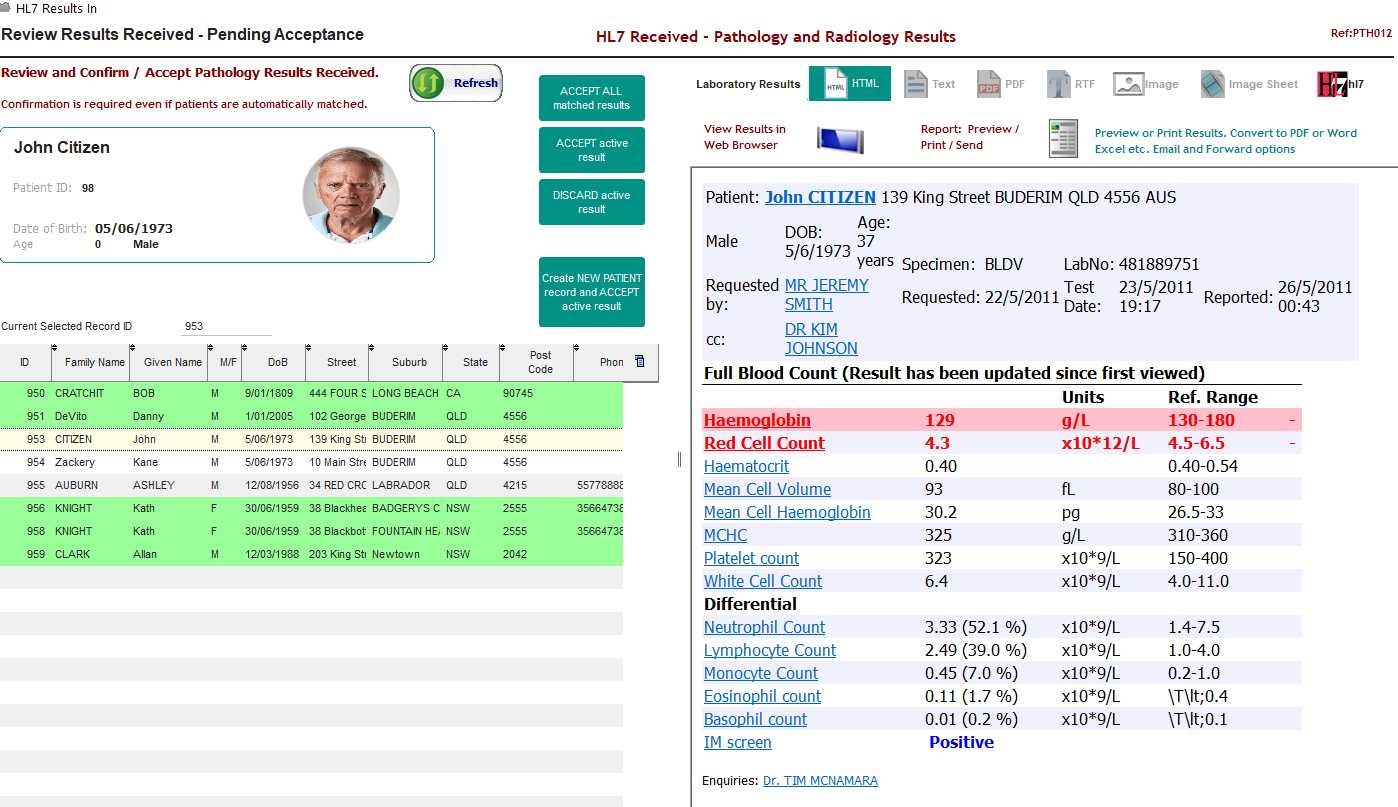Image resolution: width=1398 pixels, height=807 pixels.
Task: Open the Red Cell Count link
Action: pyautogui.click(x=764, y=443)
